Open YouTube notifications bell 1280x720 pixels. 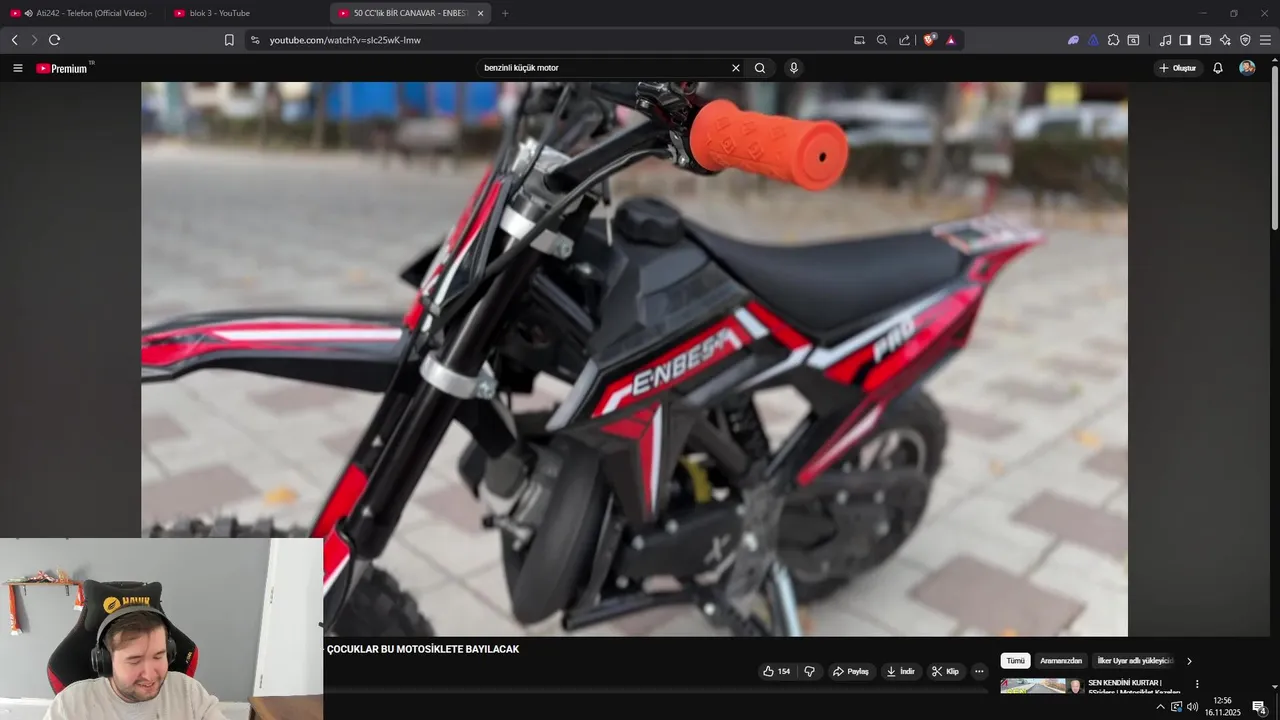tap(1218, 68)
